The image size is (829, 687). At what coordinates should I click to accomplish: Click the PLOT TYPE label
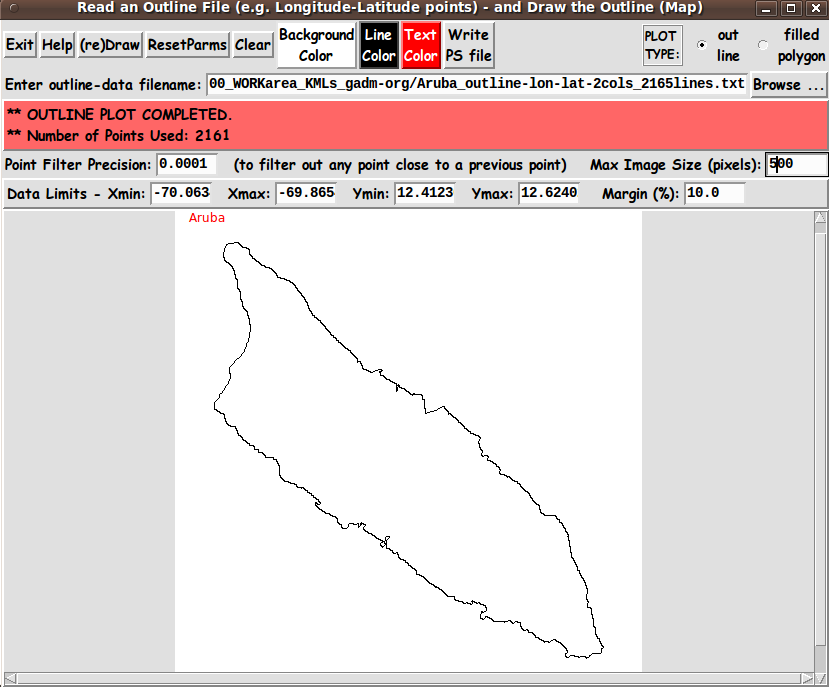pyautogui.click(x=662, y=45)
